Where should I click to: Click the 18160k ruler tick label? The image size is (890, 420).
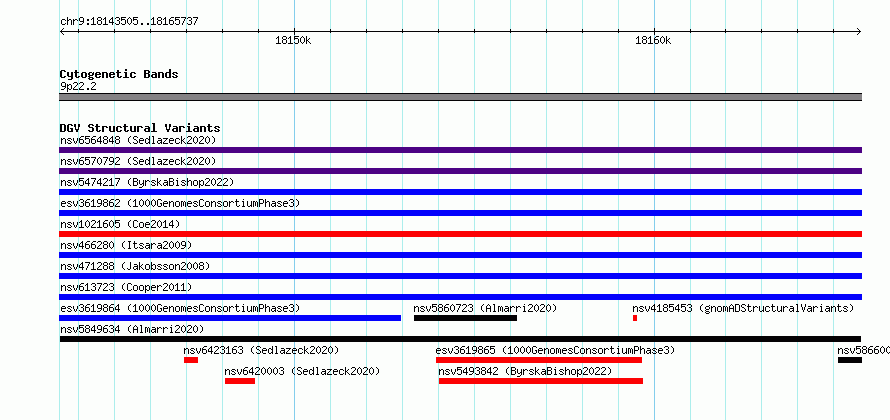pyautogui.click(x=653, y=40)
